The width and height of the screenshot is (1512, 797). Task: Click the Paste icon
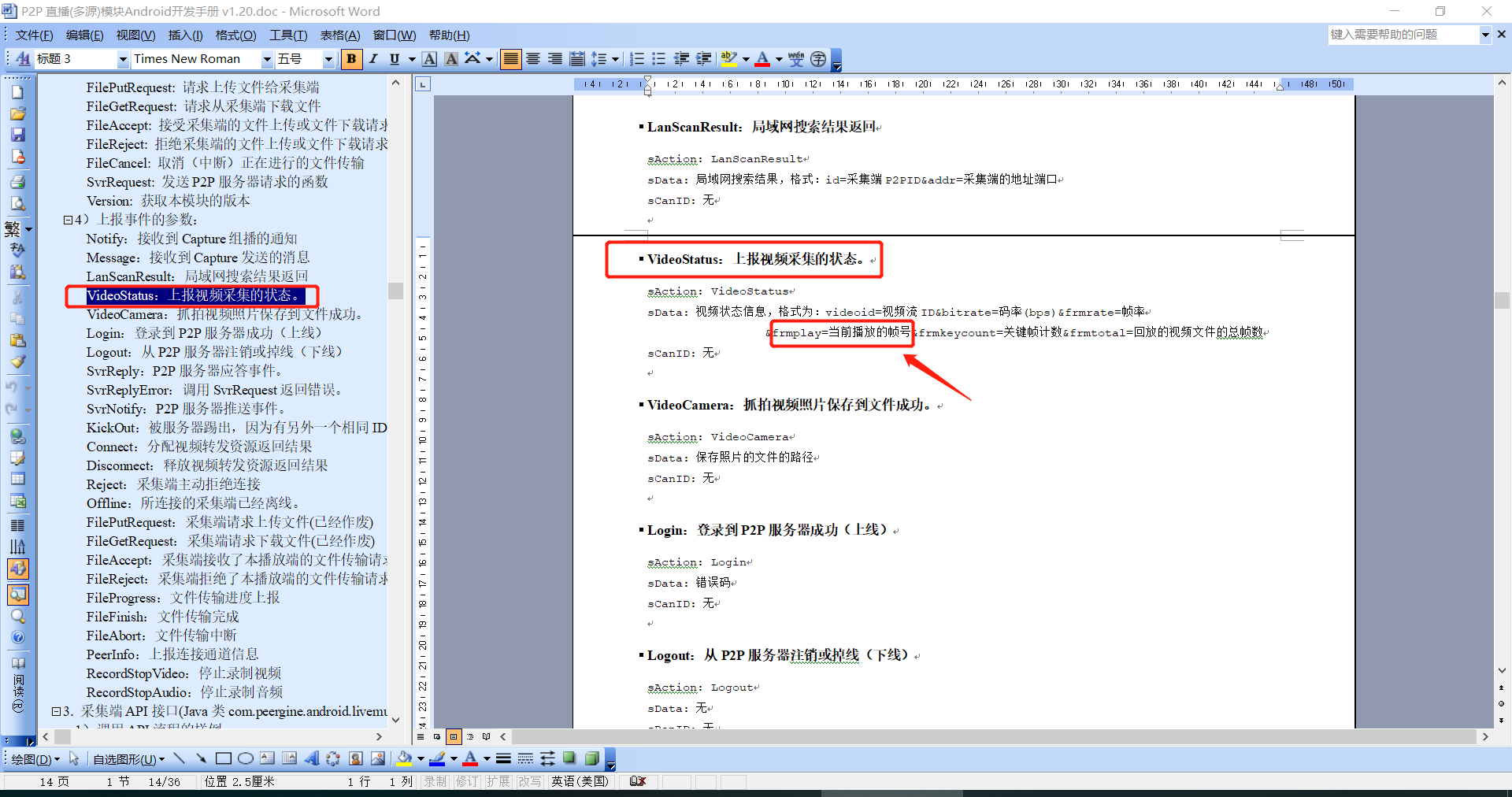(17, 340)
